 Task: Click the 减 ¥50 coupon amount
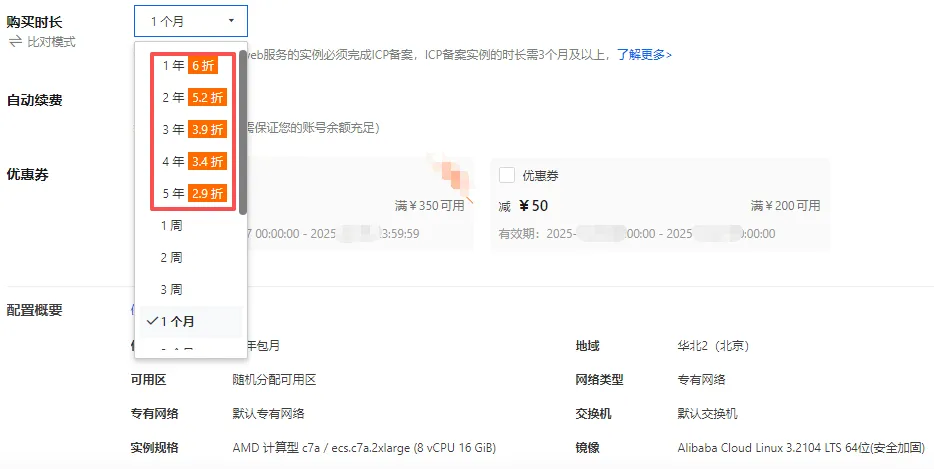[x=523, y=206]
